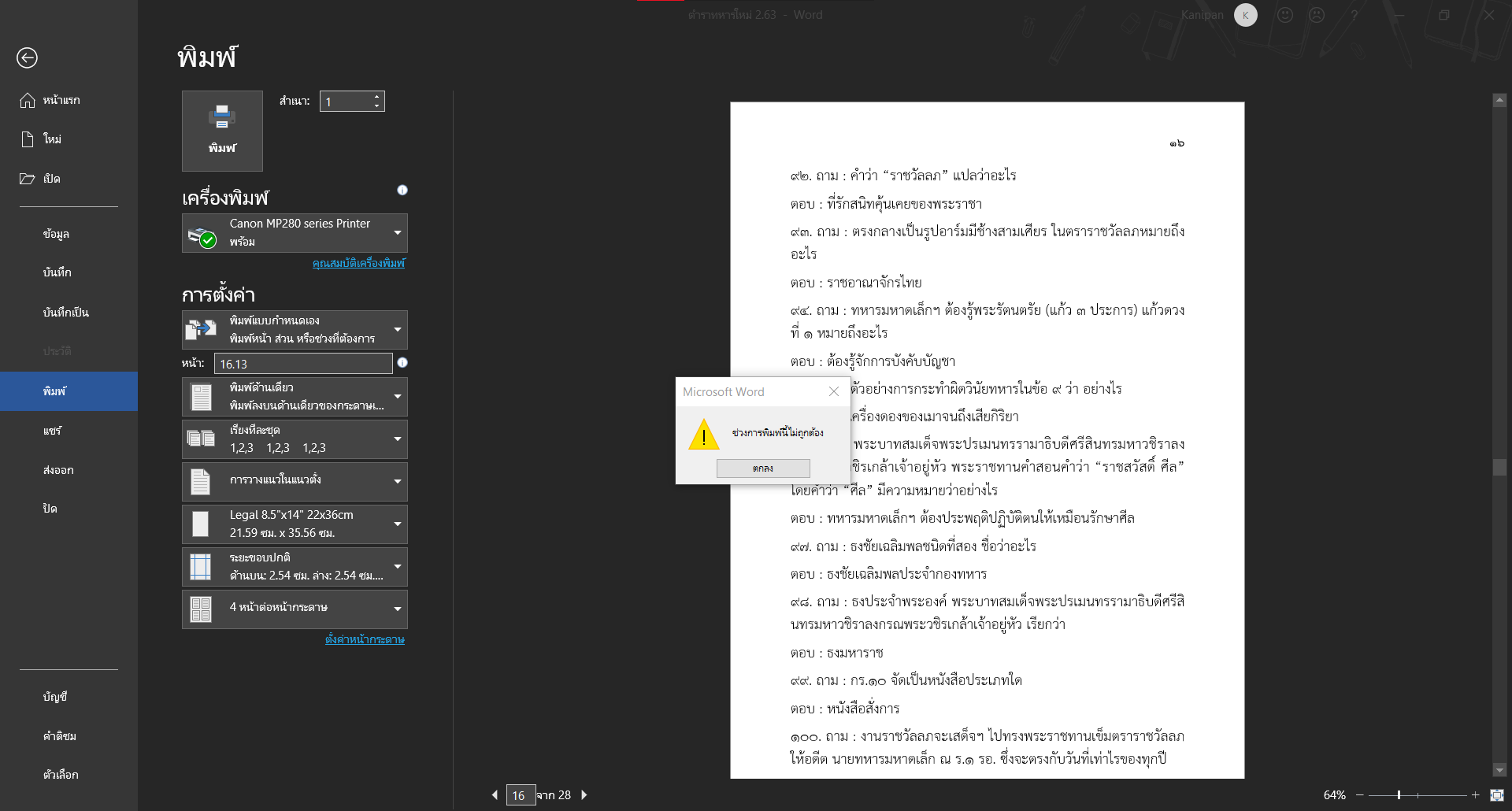Click ตกลง in the Microsoft Word dialog
Viewport: 1512px width, 811px height.
(763, 468)
